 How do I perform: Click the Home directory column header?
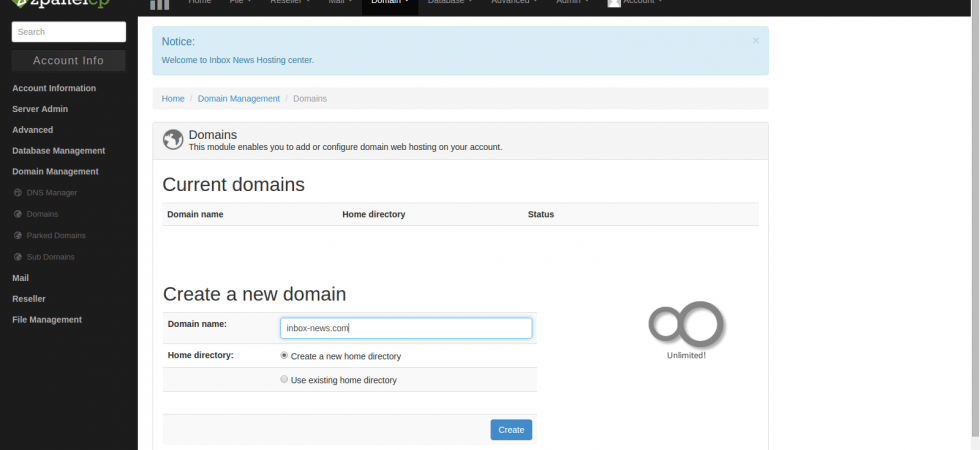tap(374, 214)
